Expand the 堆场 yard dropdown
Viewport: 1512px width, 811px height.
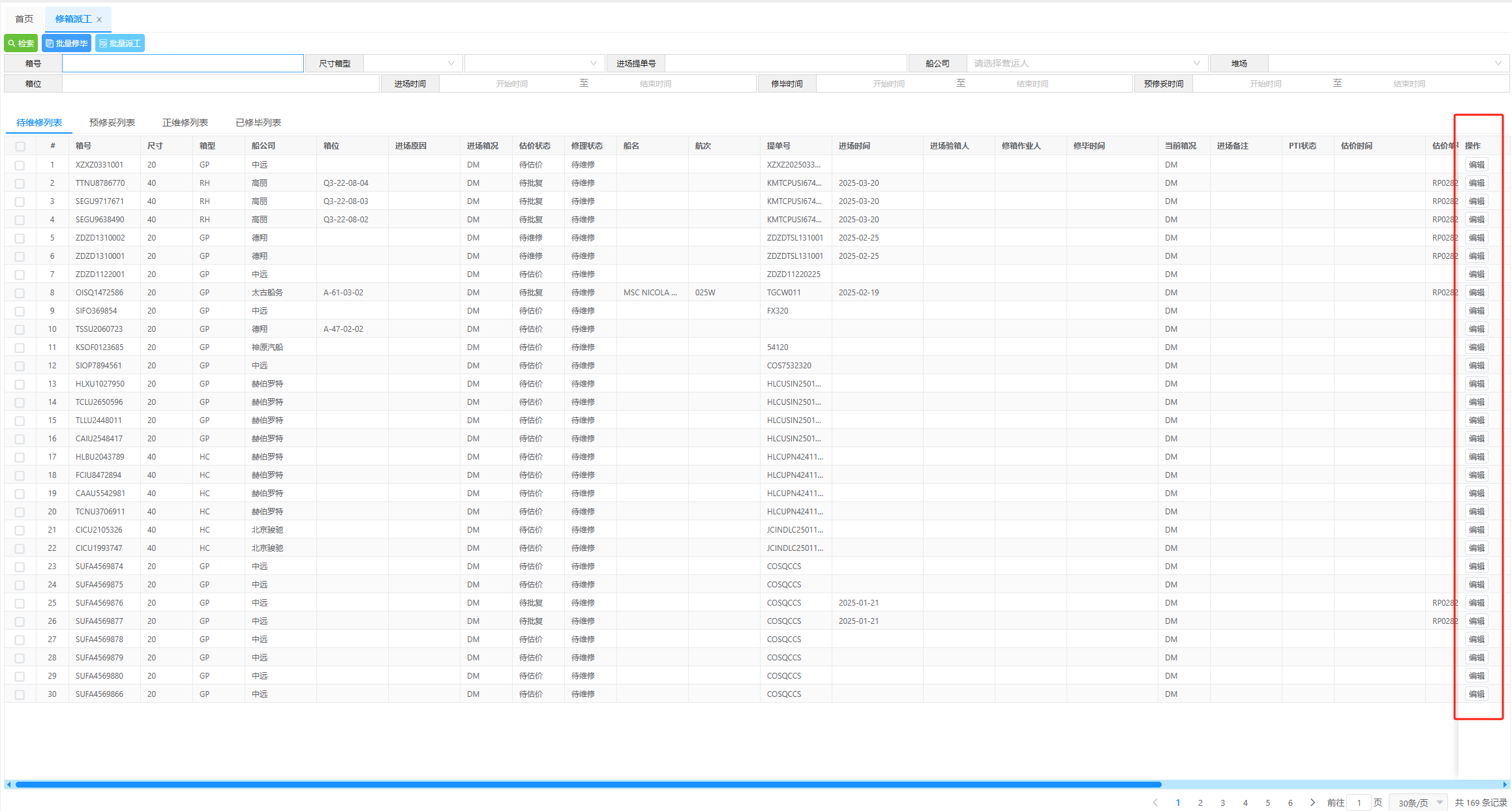1387,63
